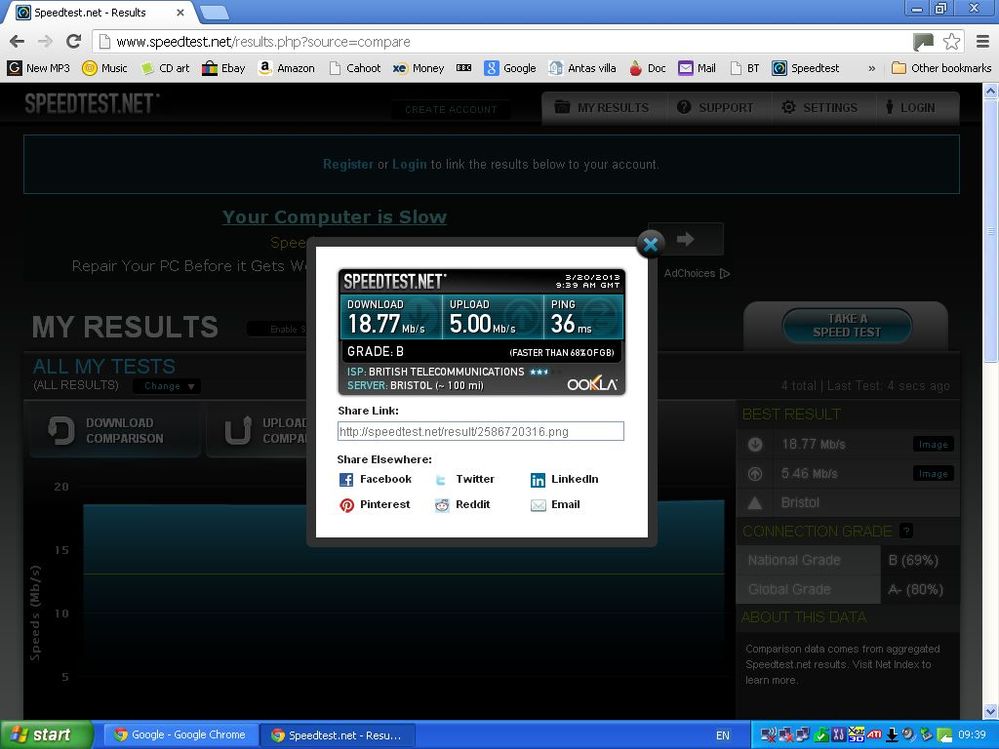Share result via Twitter icon
The width and height of the screenshot is (999, 749).
(x=441, y=480)
